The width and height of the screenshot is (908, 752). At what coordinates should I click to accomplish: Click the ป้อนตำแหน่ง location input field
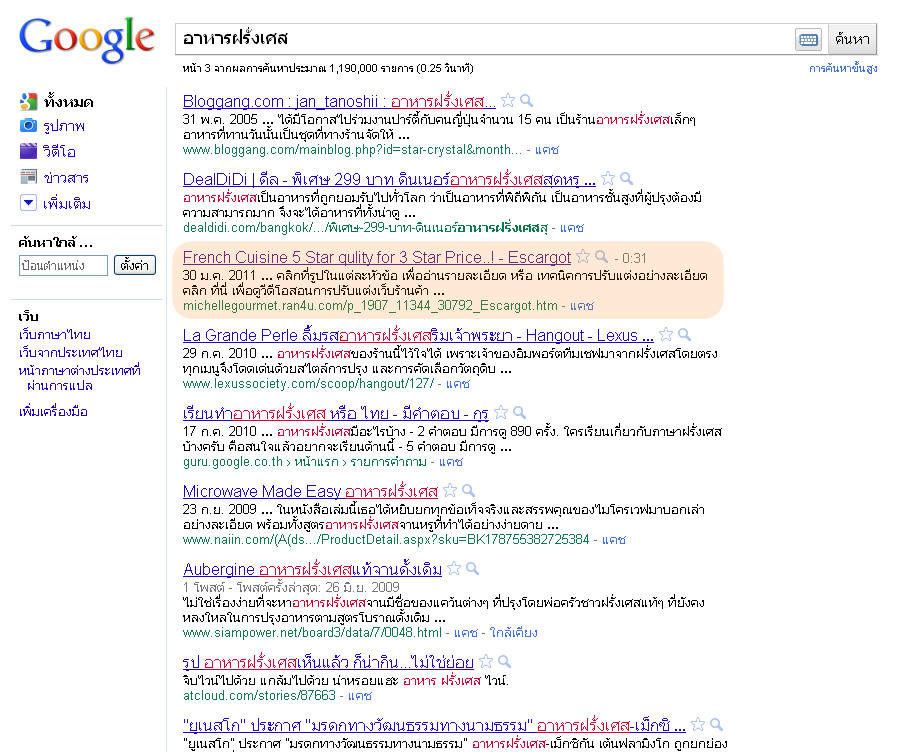pos(63,266)
